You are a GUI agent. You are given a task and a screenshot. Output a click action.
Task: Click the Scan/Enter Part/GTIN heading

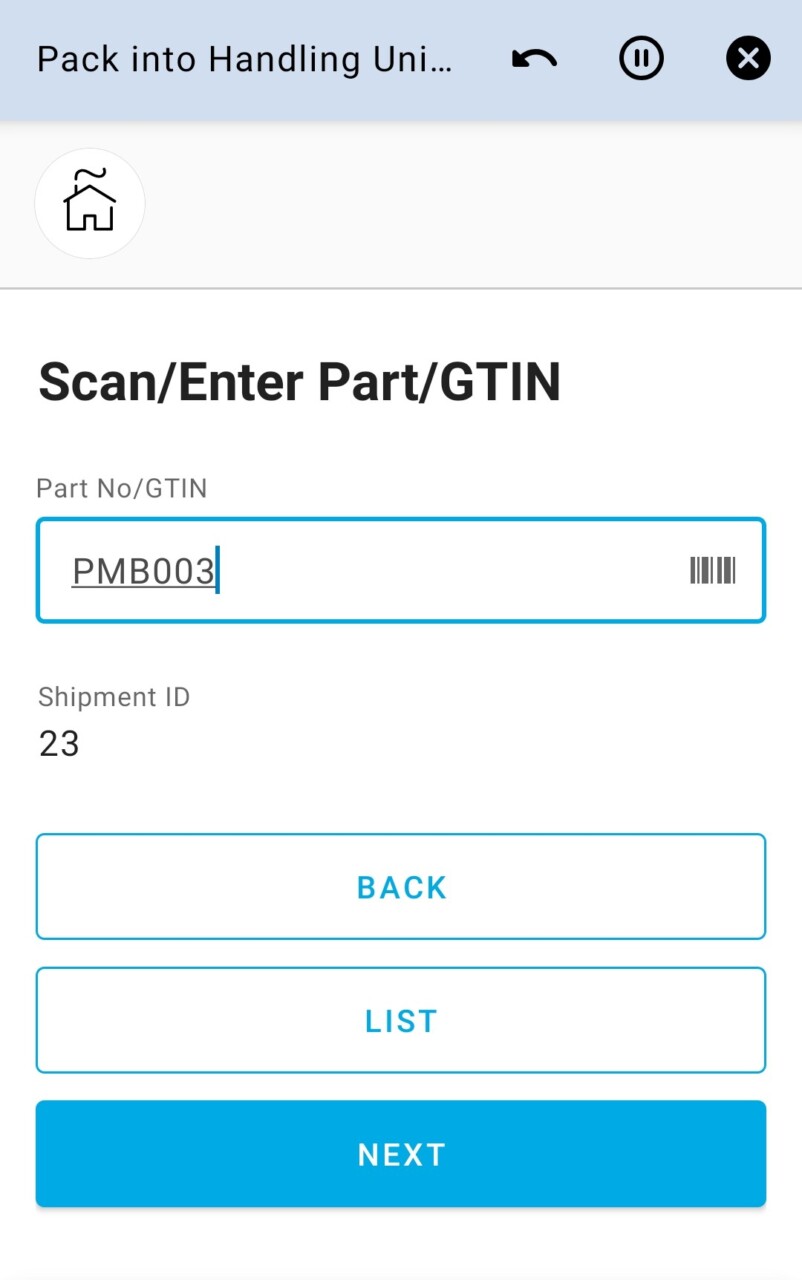click(299, 383)
